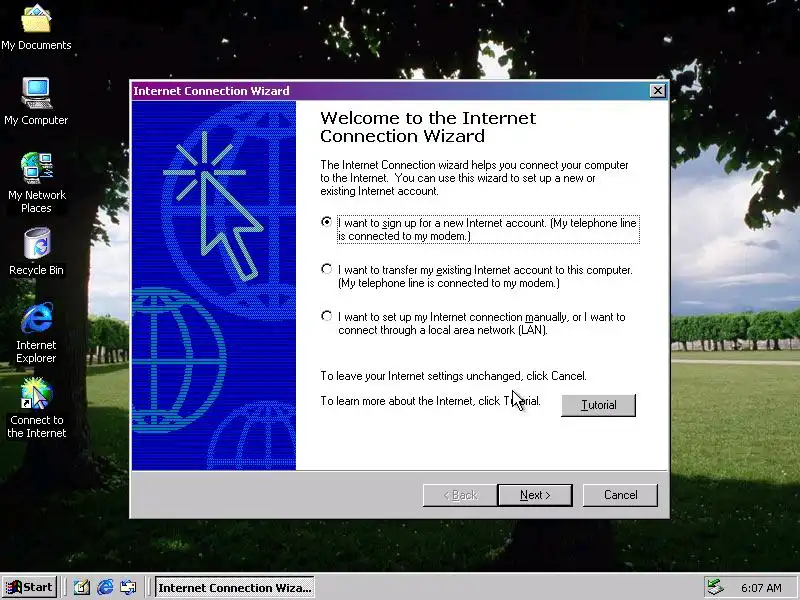Click the disabled Back button
This screenshot has width=800, height=600.
460,495
